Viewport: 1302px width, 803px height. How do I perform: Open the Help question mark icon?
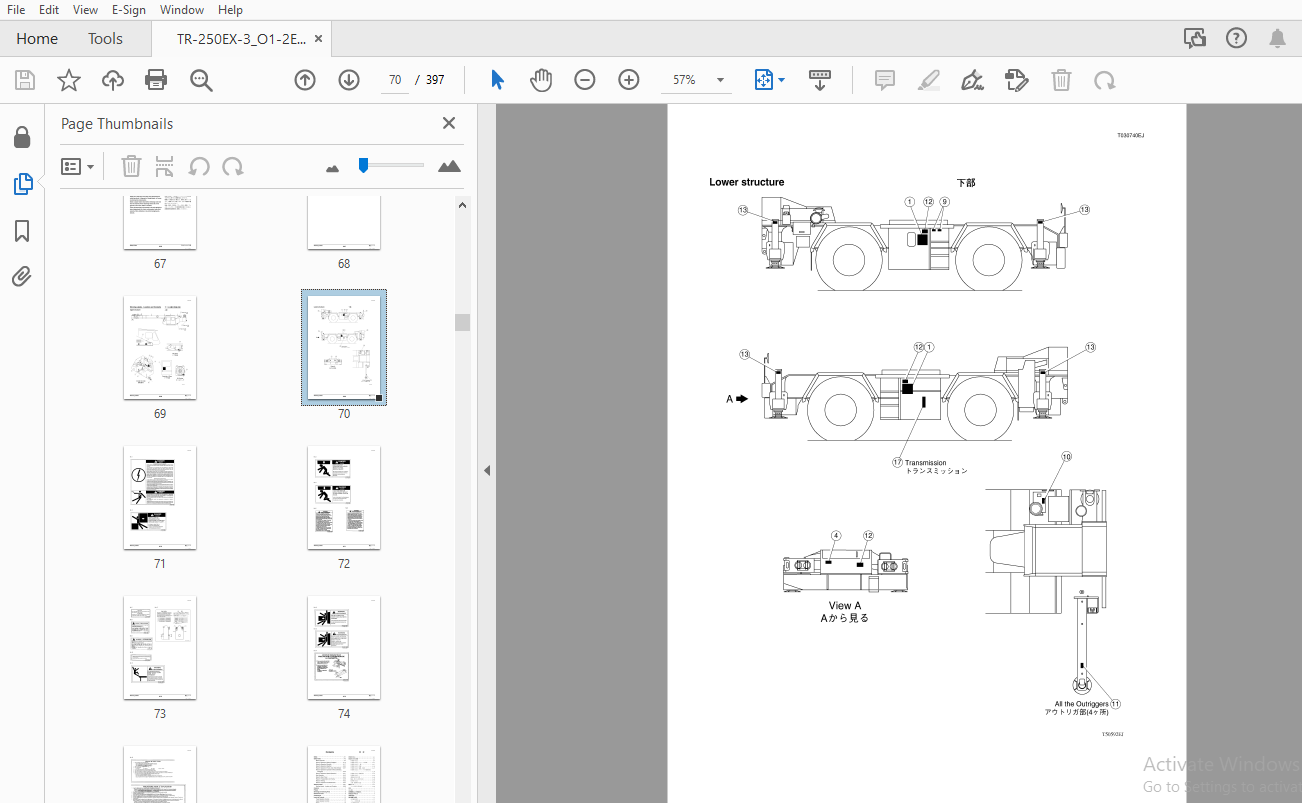click(1237, 38)
